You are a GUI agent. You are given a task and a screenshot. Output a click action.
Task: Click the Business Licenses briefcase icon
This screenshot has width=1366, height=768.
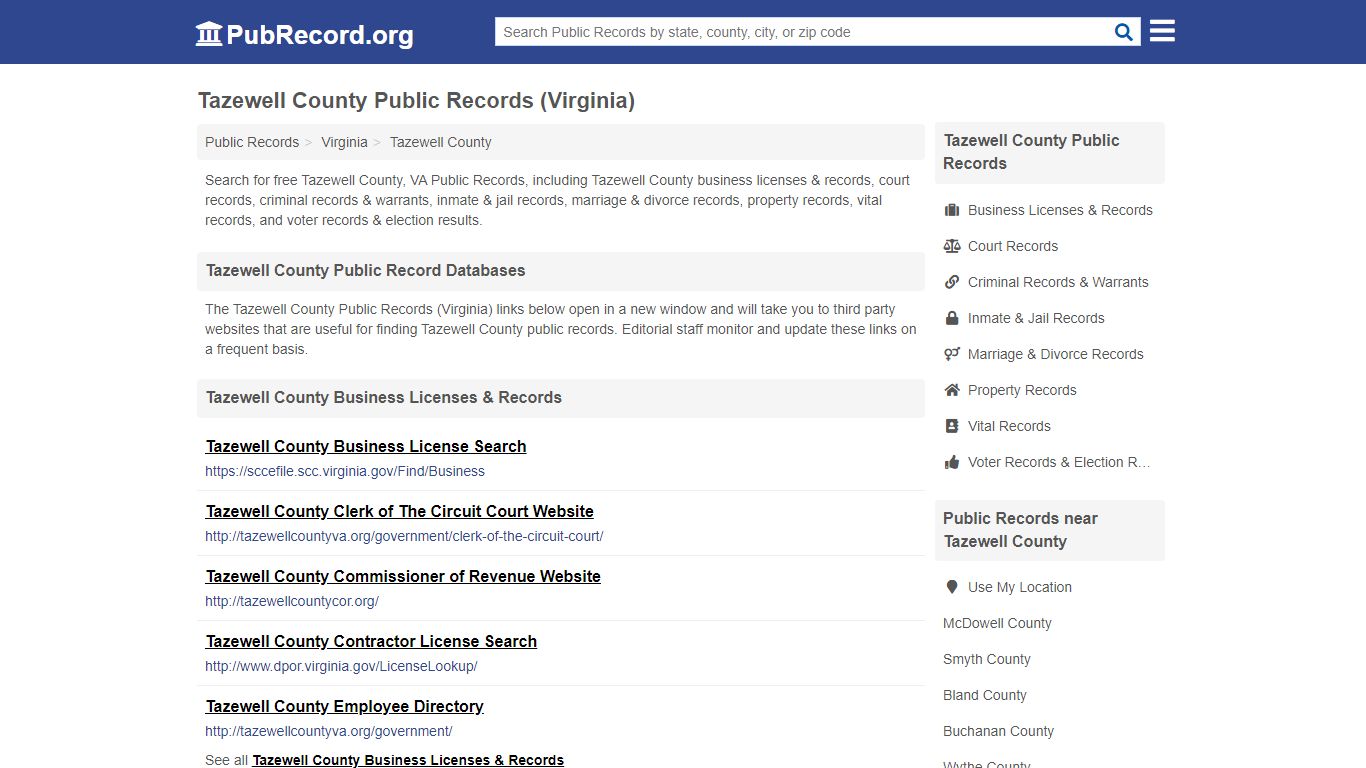pos(952,210)
